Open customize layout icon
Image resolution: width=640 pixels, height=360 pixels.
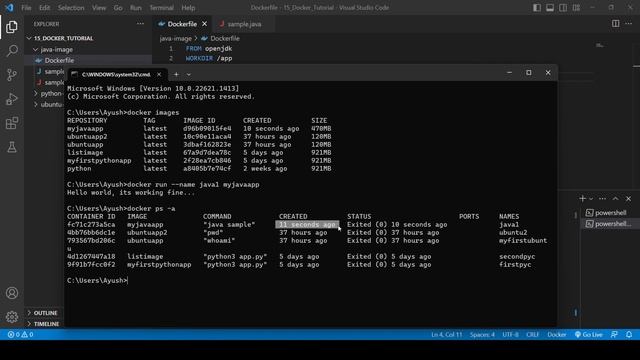576,7
